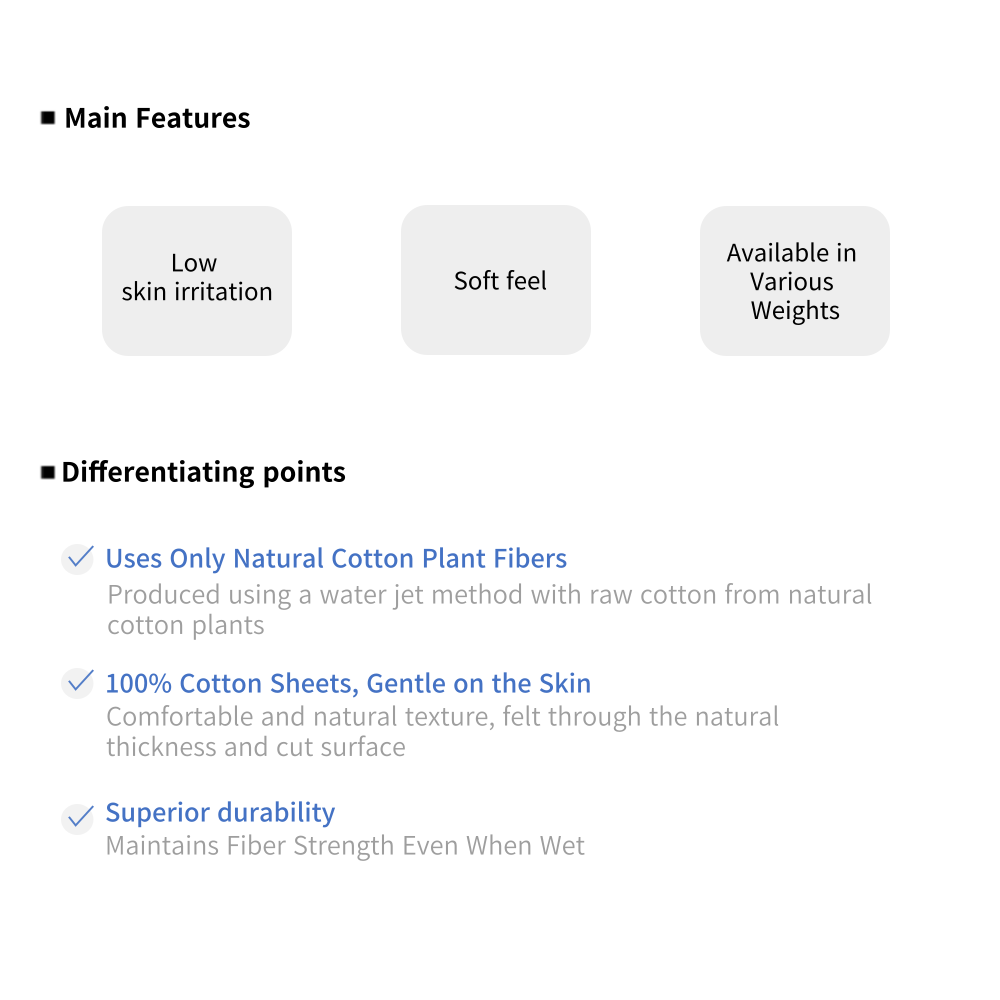The height and width of the screenshot is (1000, 1000).
Task: Click the 'cotton plants' description line
Action: tap(186, 626)
